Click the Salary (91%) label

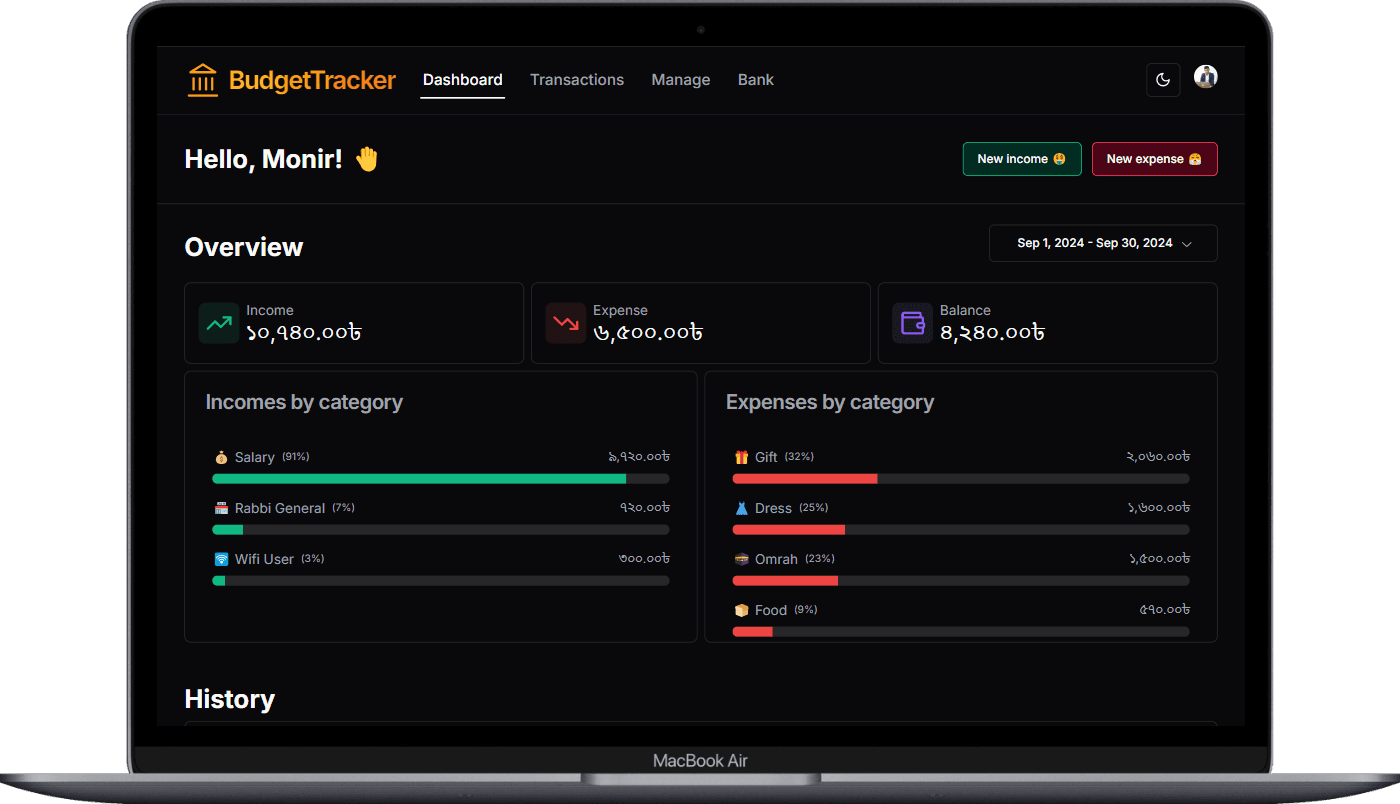click(272, 457)
